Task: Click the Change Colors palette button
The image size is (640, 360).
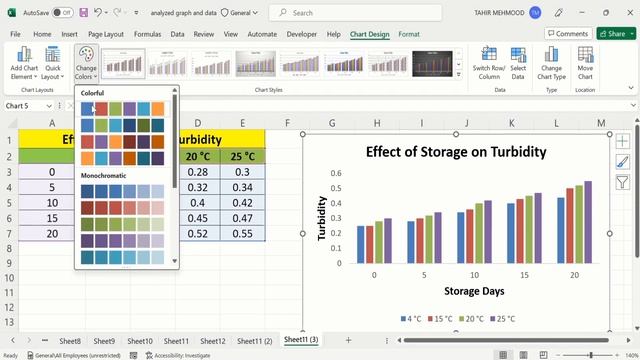Action: (x=86, y=63)
